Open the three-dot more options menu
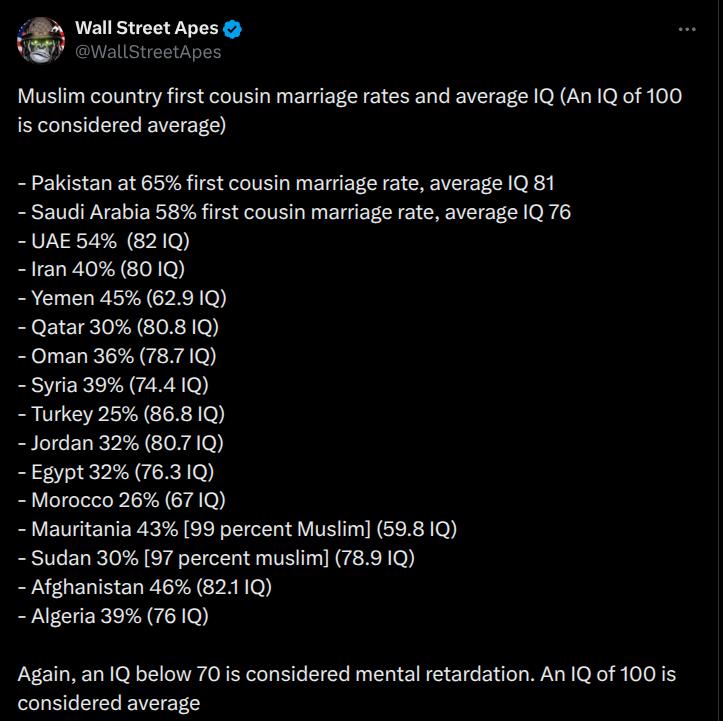The height and width of the screenshot is (721, 723). [686, 29]
